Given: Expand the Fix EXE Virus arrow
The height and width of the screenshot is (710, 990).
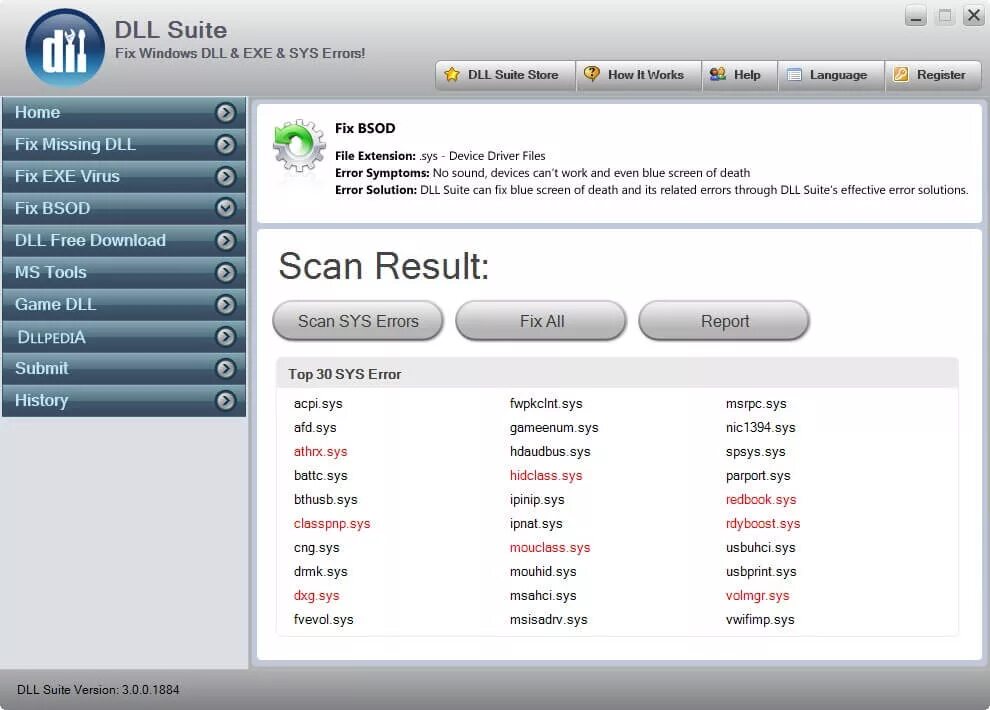Looking at the screenshot, I should click(x=225, y=176).
